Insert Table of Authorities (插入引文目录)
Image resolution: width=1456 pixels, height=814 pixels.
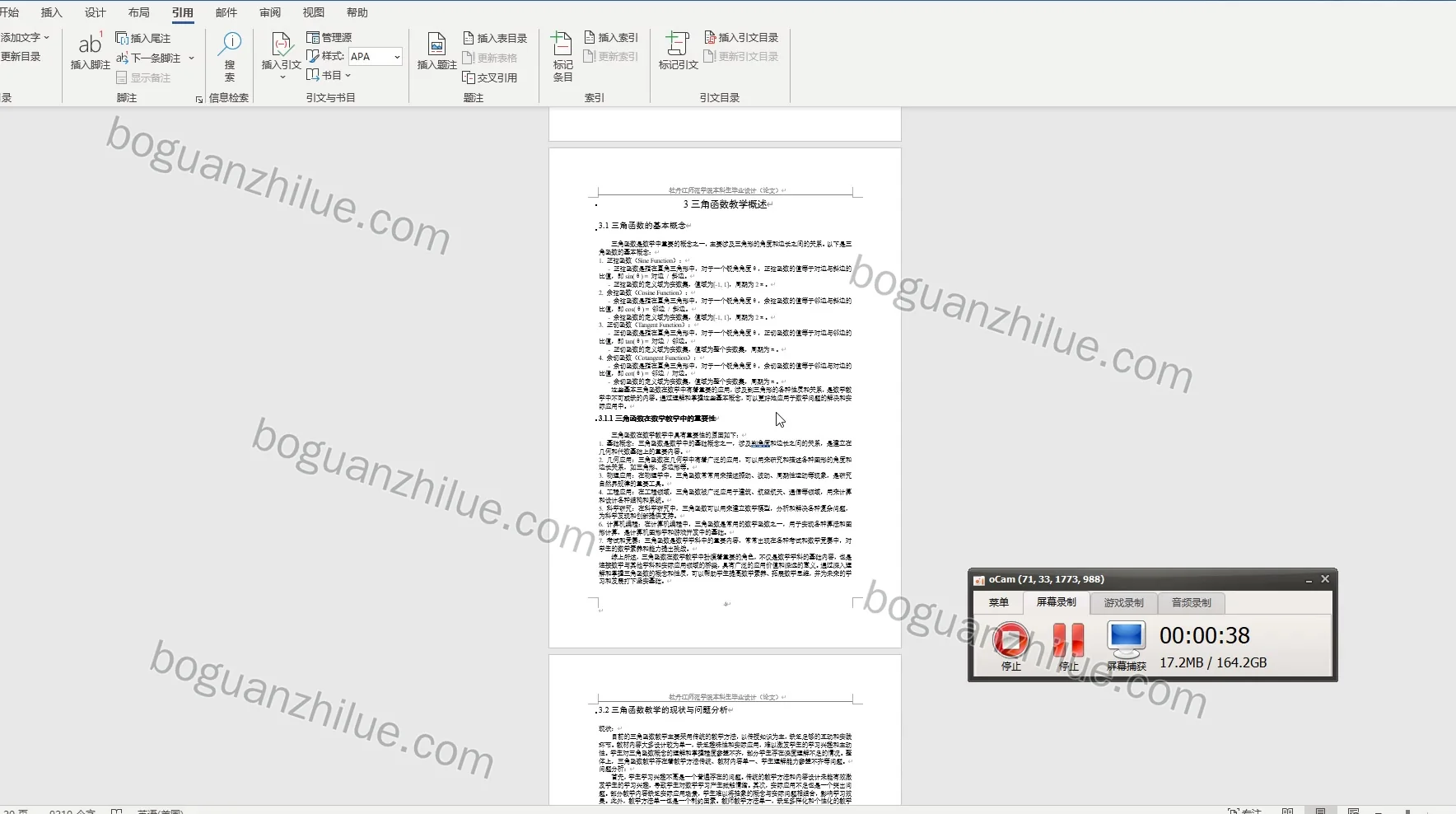741,37
